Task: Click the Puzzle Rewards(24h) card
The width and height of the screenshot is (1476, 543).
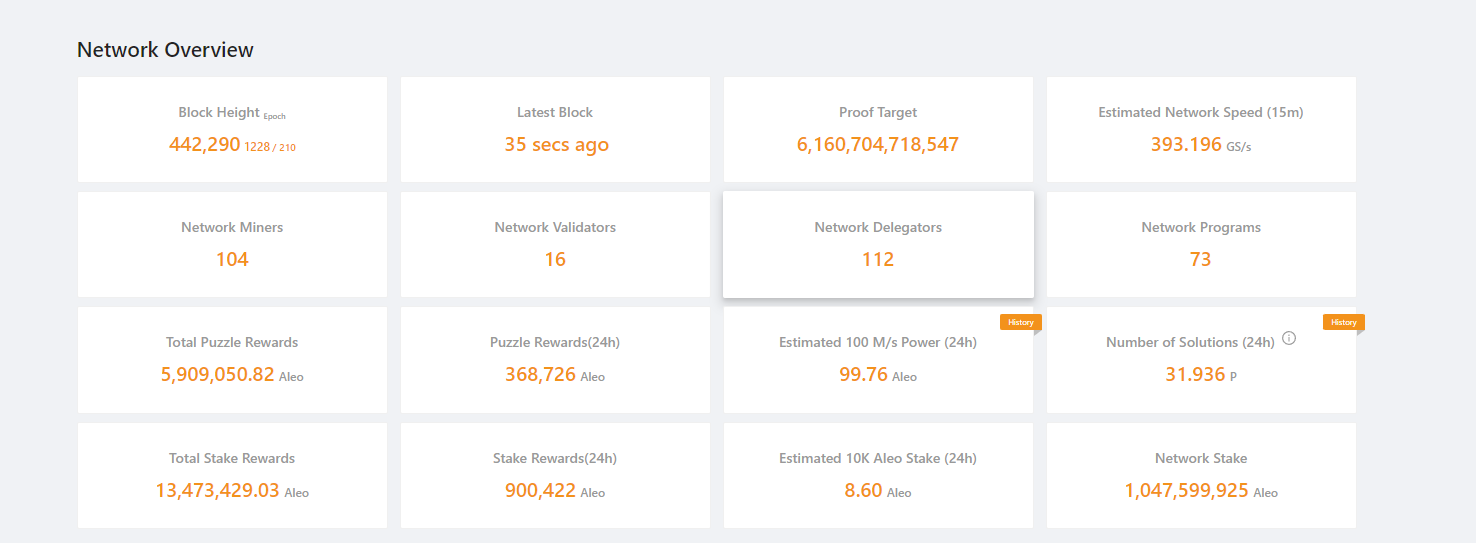Action: point(555,360)
